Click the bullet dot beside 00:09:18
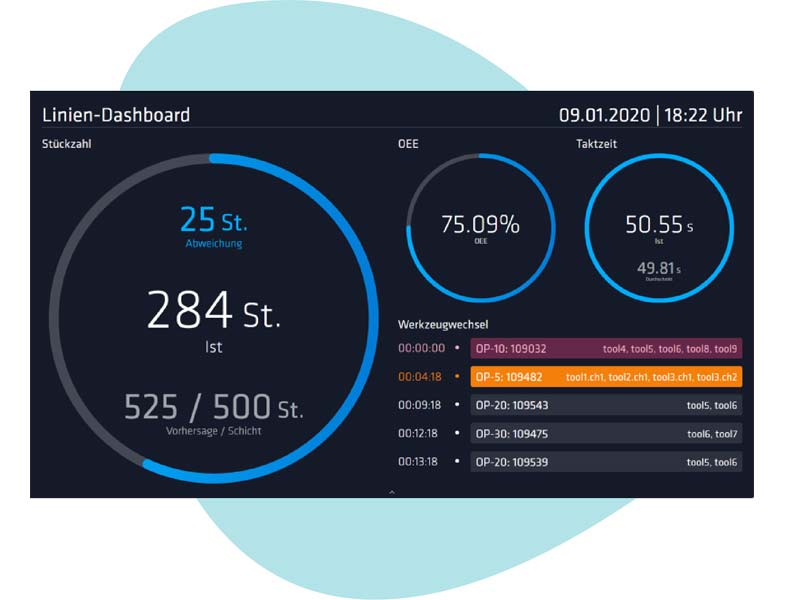800x600 pixels. pyautogui.click(x=457, y=405)
